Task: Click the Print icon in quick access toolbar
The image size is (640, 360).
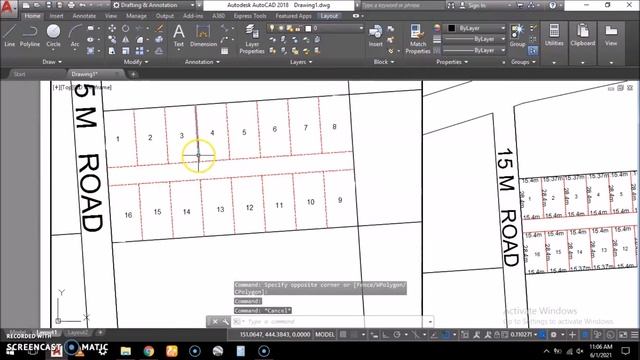Action: click(x=71, y=5)
